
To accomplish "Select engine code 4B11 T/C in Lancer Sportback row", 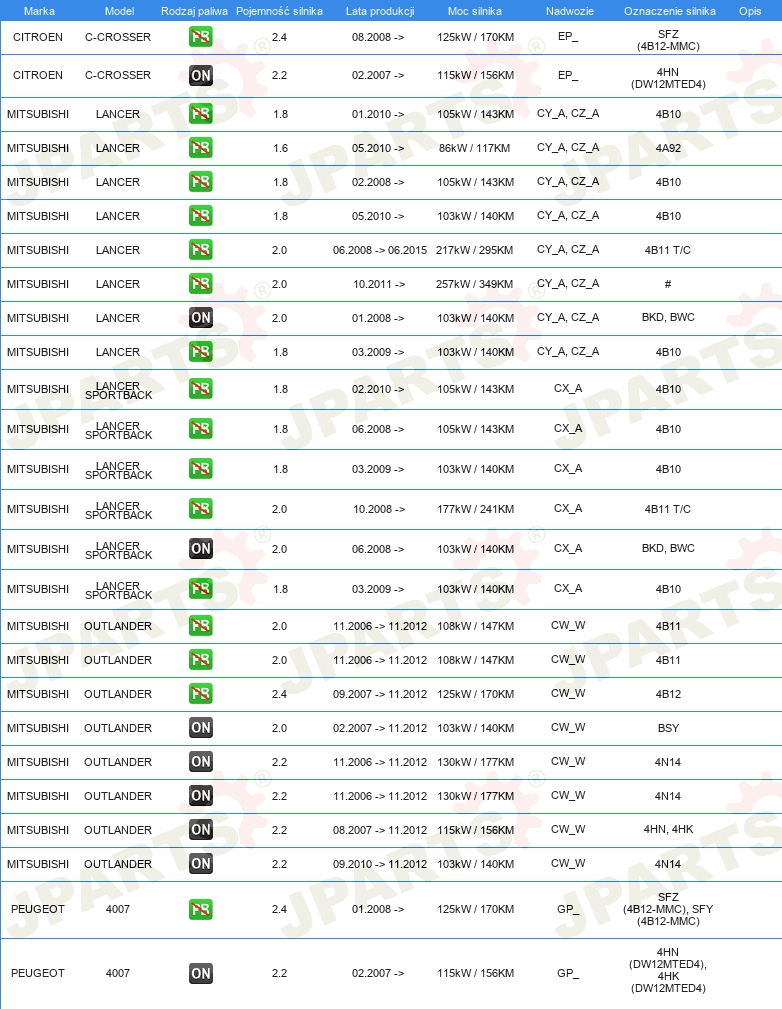I will pos(667,509).
